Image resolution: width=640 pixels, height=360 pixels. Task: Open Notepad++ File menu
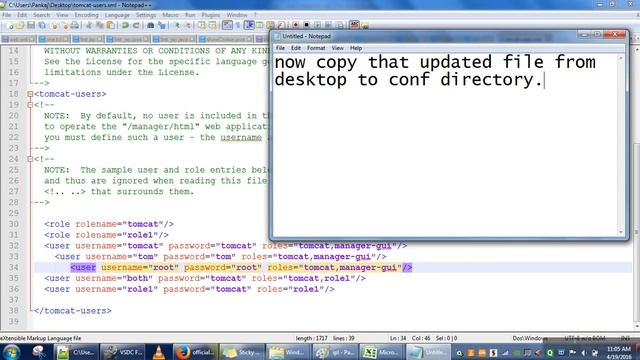(7, 15)
